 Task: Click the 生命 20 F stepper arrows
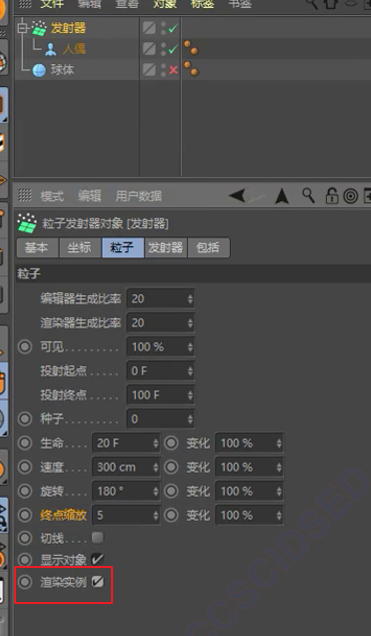pyautogui.click(x=155, y=443)
